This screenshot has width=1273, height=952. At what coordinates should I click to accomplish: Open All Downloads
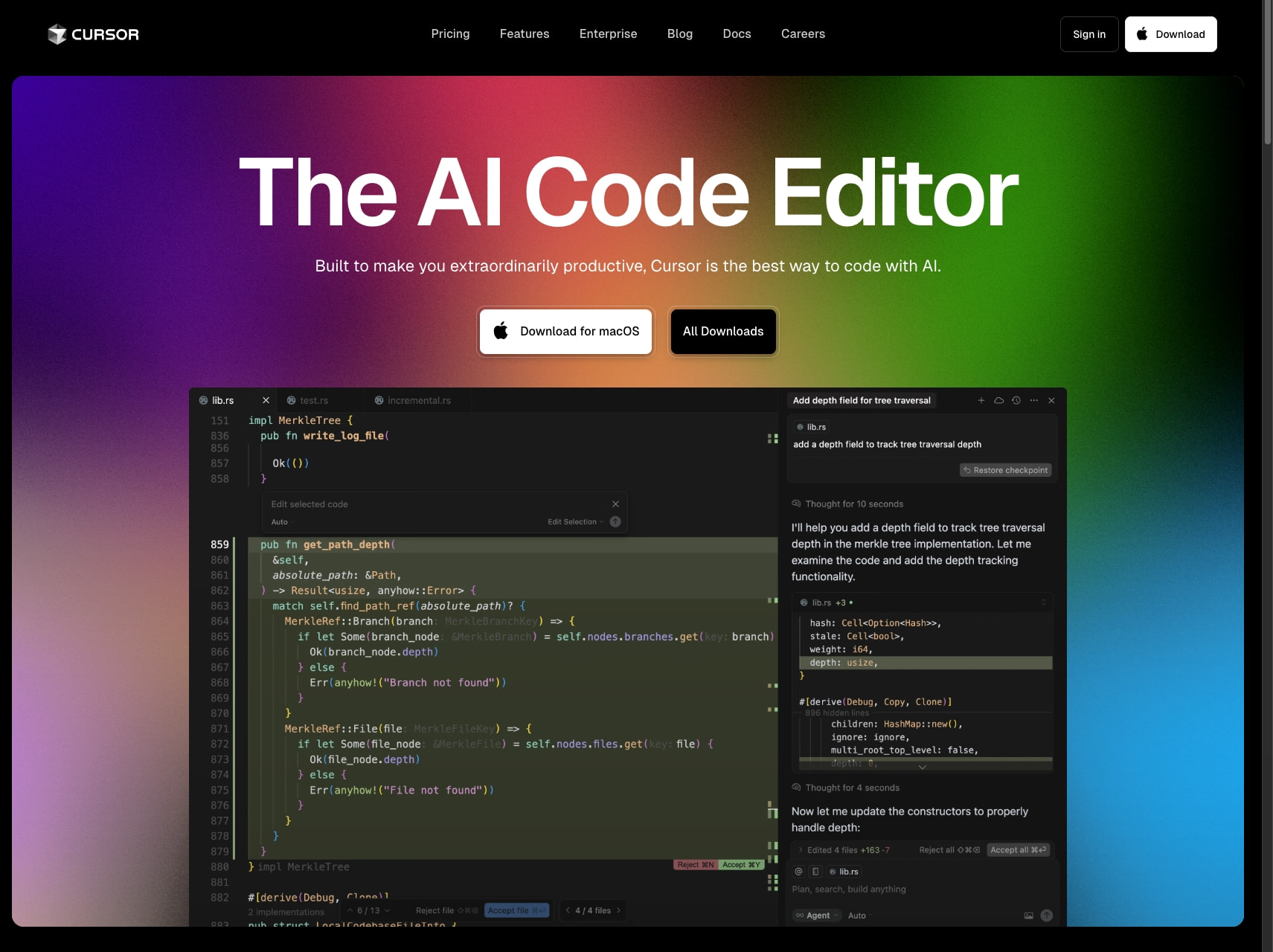[723, 332]
